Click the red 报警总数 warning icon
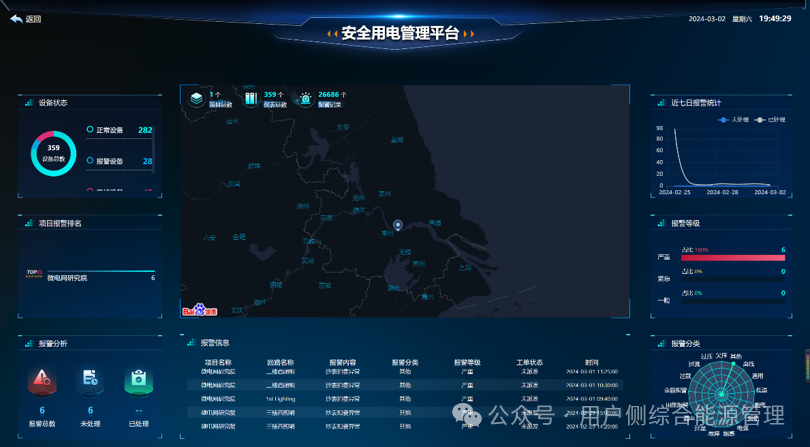Screen dimensions: 810x447 (x=42, y=380)
